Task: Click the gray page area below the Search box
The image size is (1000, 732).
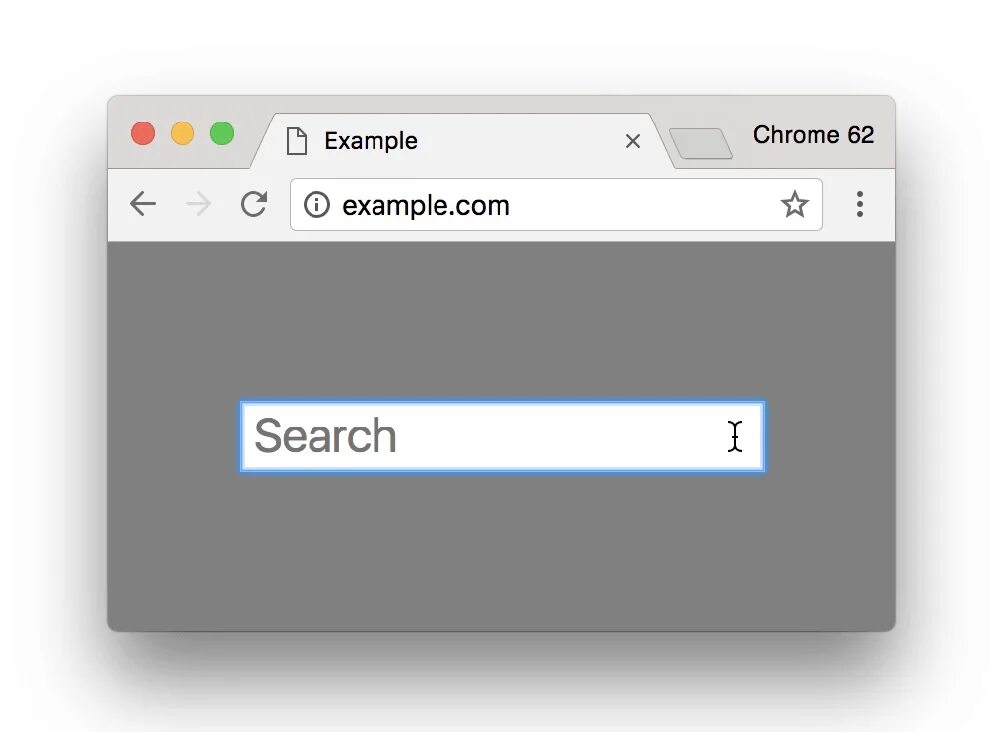Action: click(501, 552)
